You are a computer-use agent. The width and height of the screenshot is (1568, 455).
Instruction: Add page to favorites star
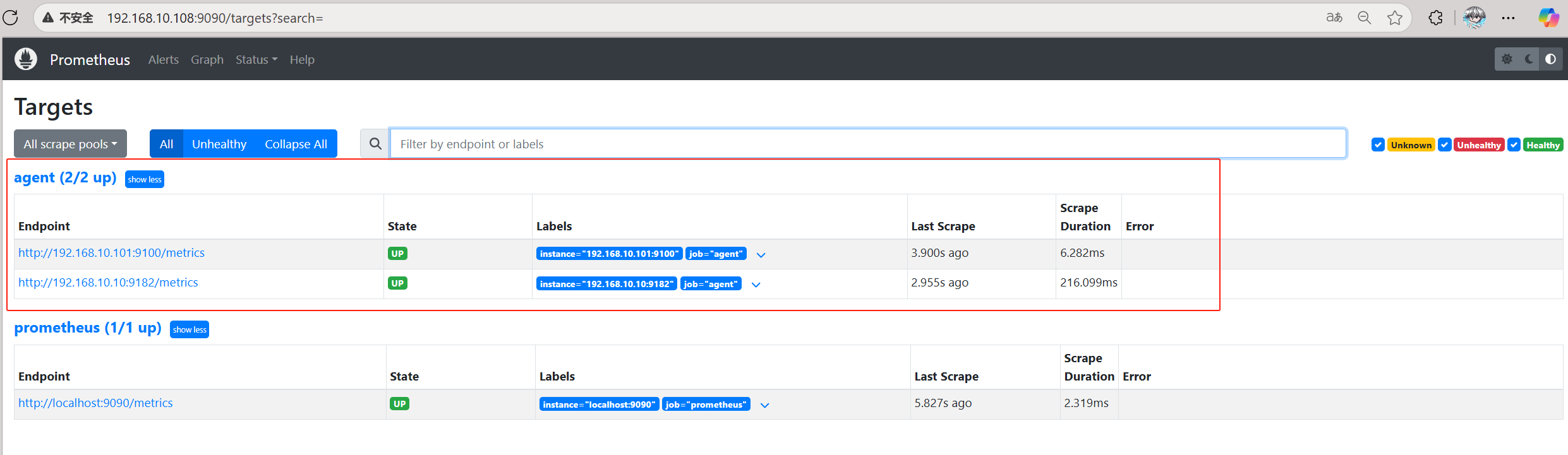(1395, 18)
